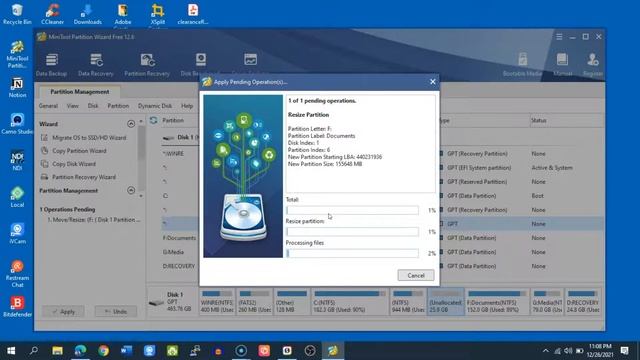This screenshot has height=360, width=640.
Task: Open the XSplit desktop icon
Action: point(158,14)
